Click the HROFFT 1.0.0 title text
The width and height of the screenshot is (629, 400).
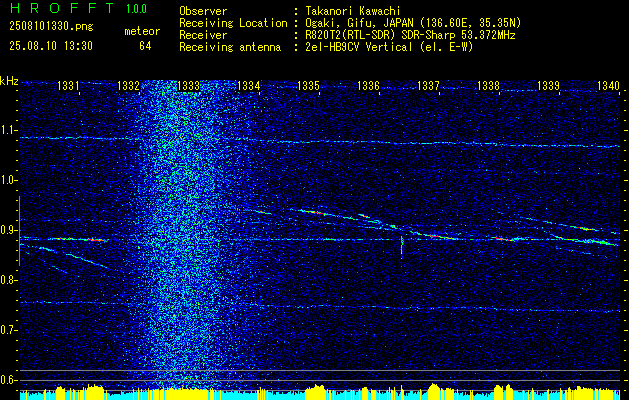point(78,8)
